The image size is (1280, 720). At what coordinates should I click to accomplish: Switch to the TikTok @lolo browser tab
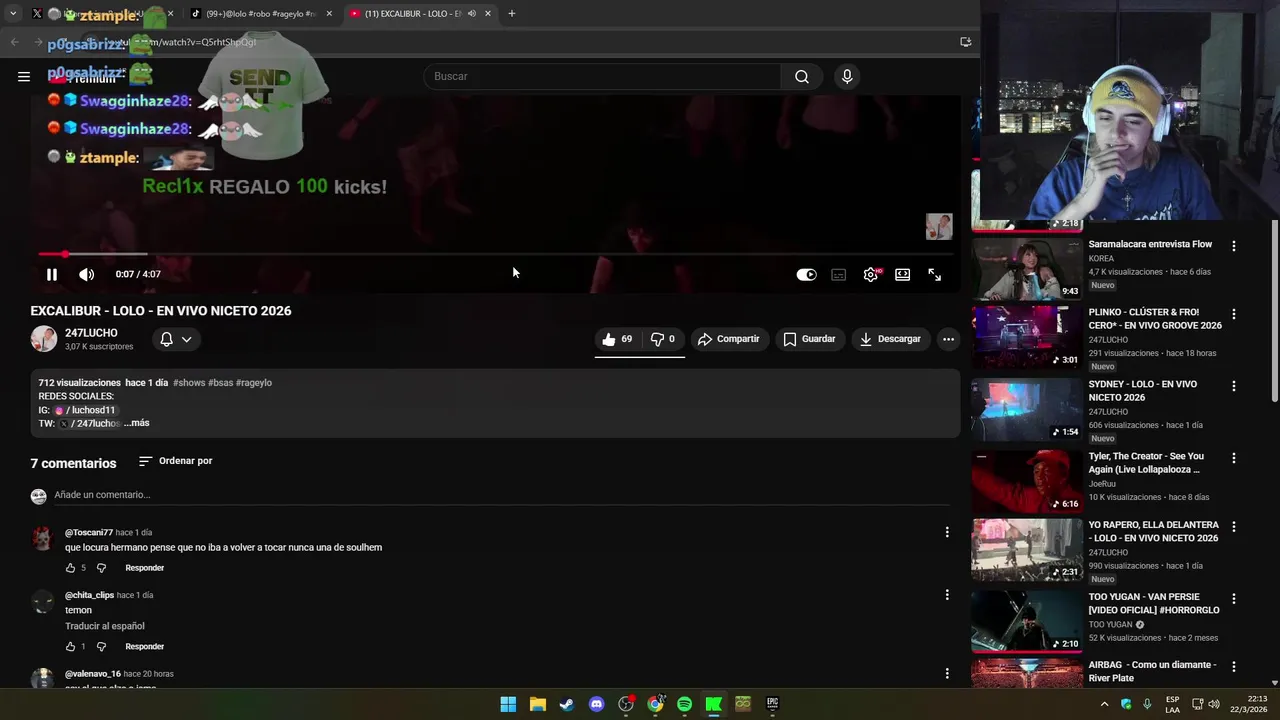pos(261,13)
